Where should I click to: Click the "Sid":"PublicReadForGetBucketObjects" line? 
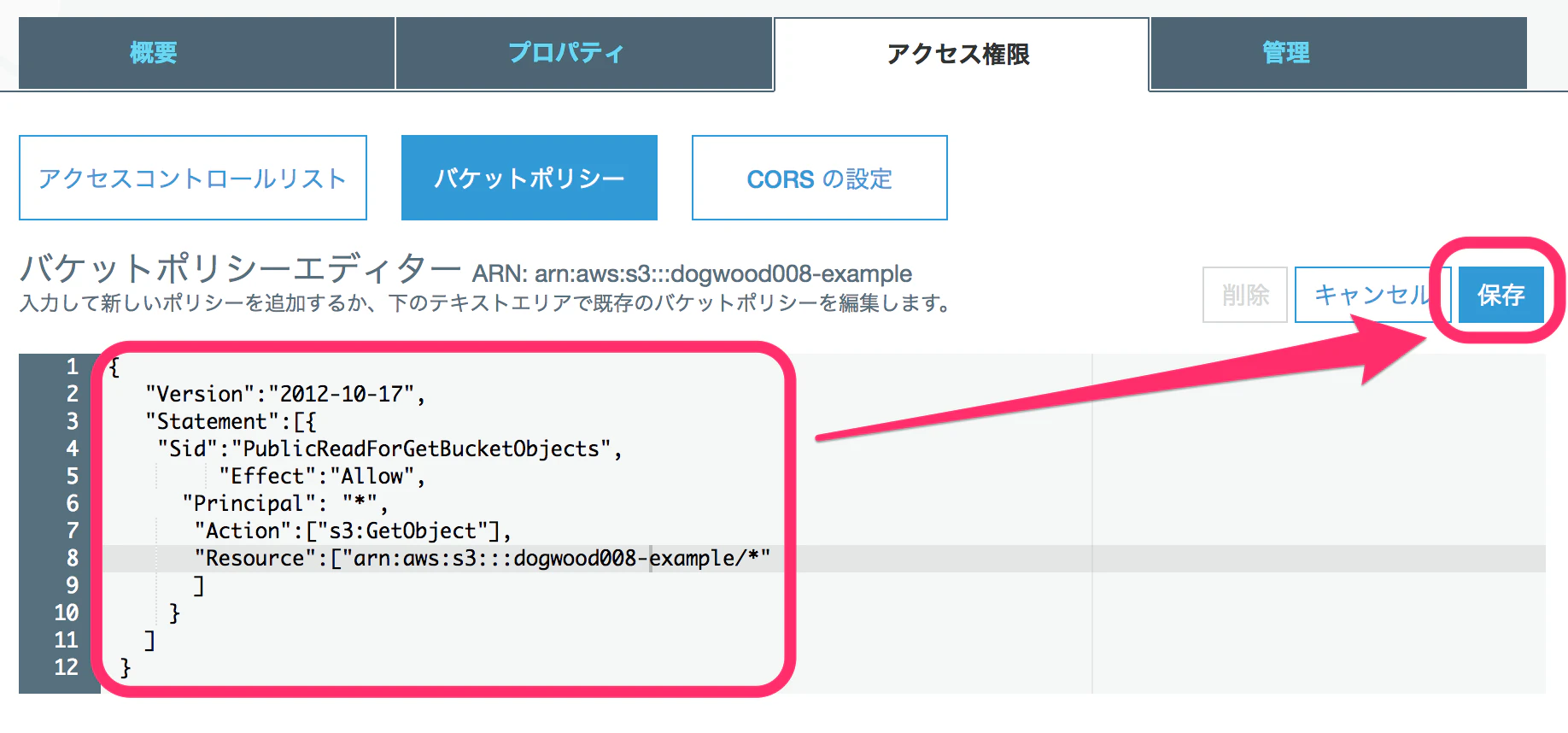(390, 449)
